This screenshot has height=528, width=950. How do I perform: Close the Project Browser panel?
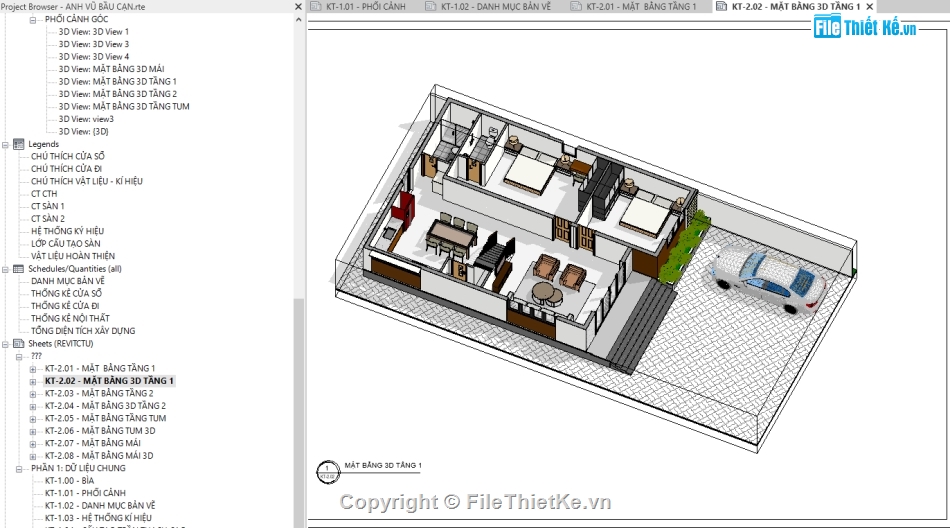tap(298, 6)
